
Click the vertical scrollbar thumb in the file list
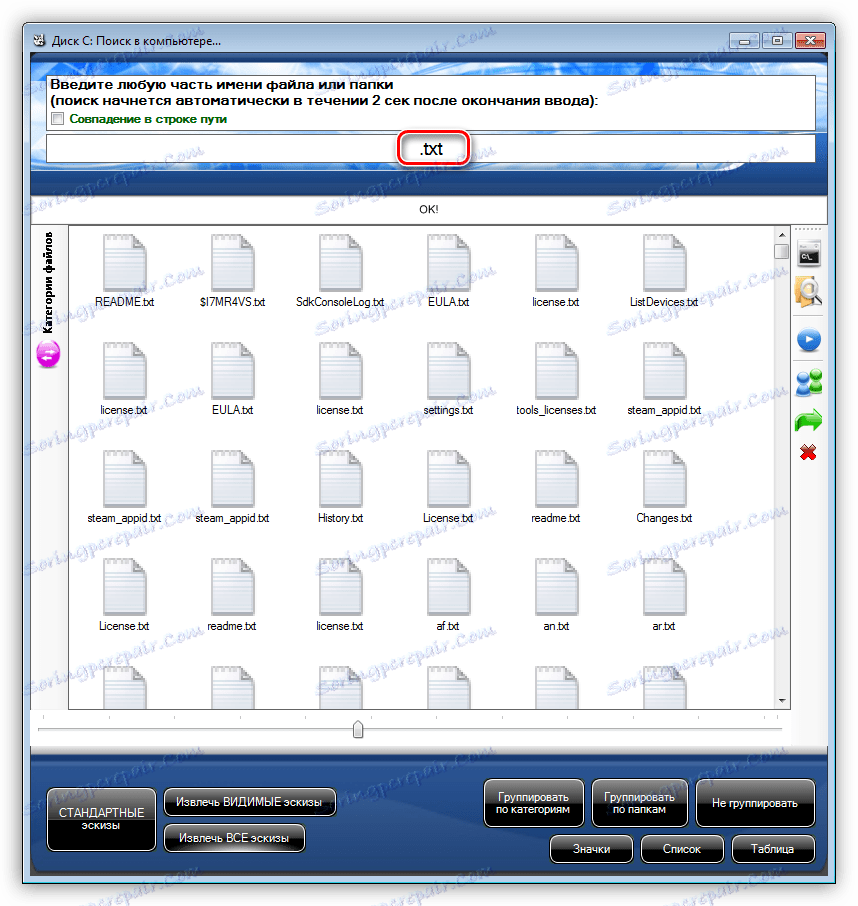click(x=782, y=252)
